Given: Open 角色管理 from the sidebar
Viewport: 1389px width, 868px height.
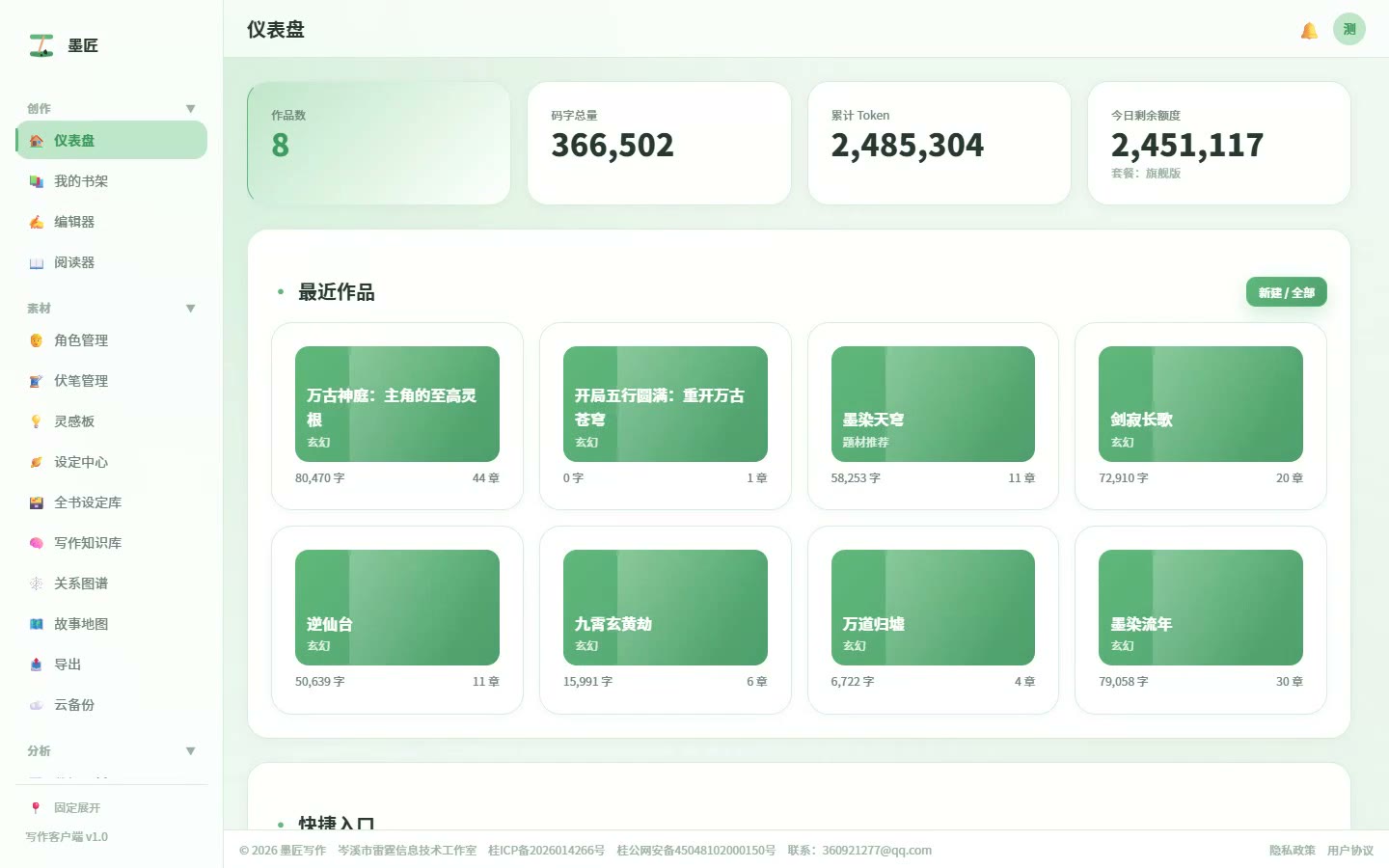Looking at the screenshot, I should [x=112, y=340].
